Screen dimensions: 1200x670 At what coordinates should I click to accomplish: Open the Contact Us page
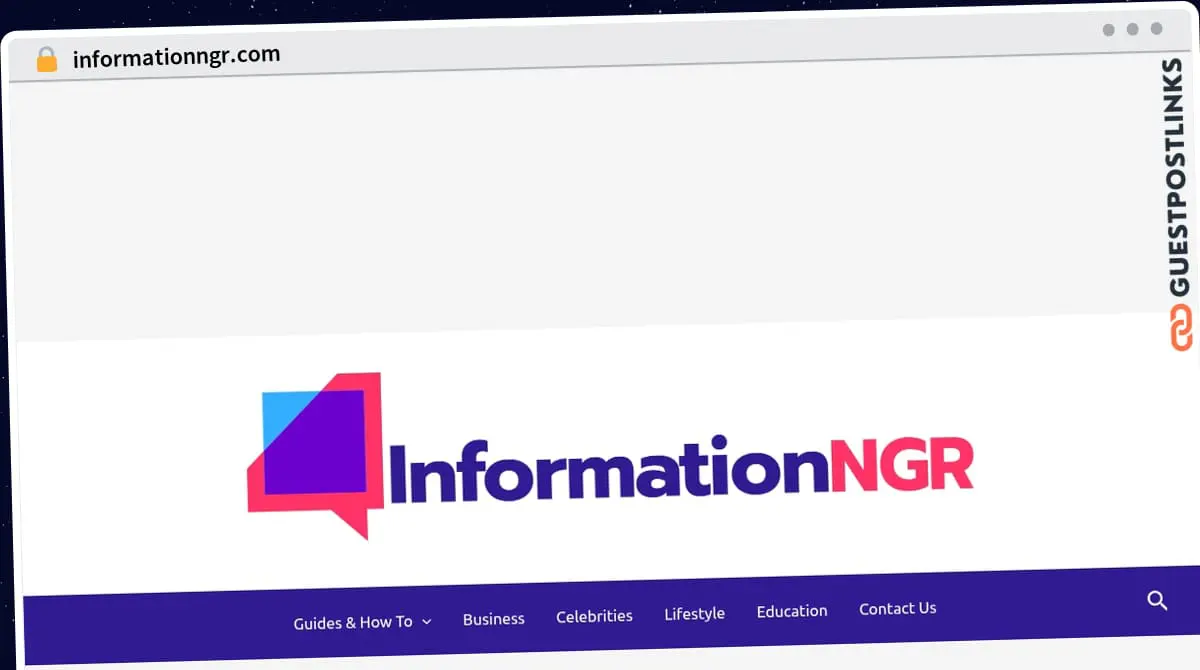(x=897, y=608)
